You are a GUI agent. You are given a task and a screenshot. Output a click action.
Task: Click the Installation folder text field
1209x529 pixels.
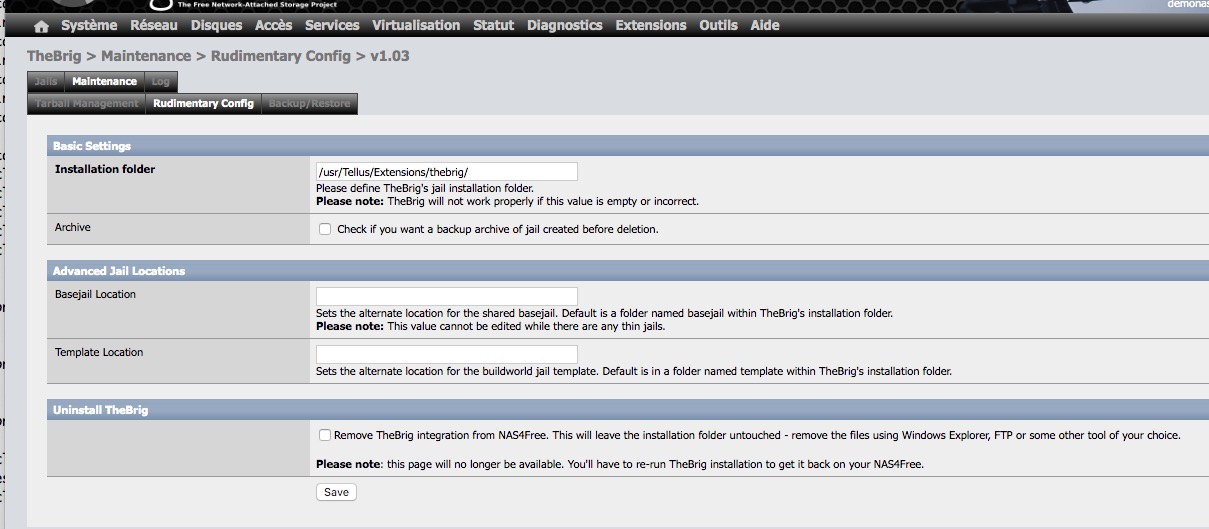click(446, 172)
